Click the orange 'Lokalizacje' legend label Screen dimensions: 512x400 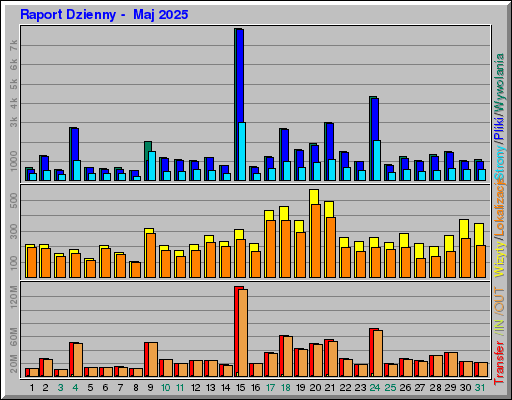[x=499, y=208]
